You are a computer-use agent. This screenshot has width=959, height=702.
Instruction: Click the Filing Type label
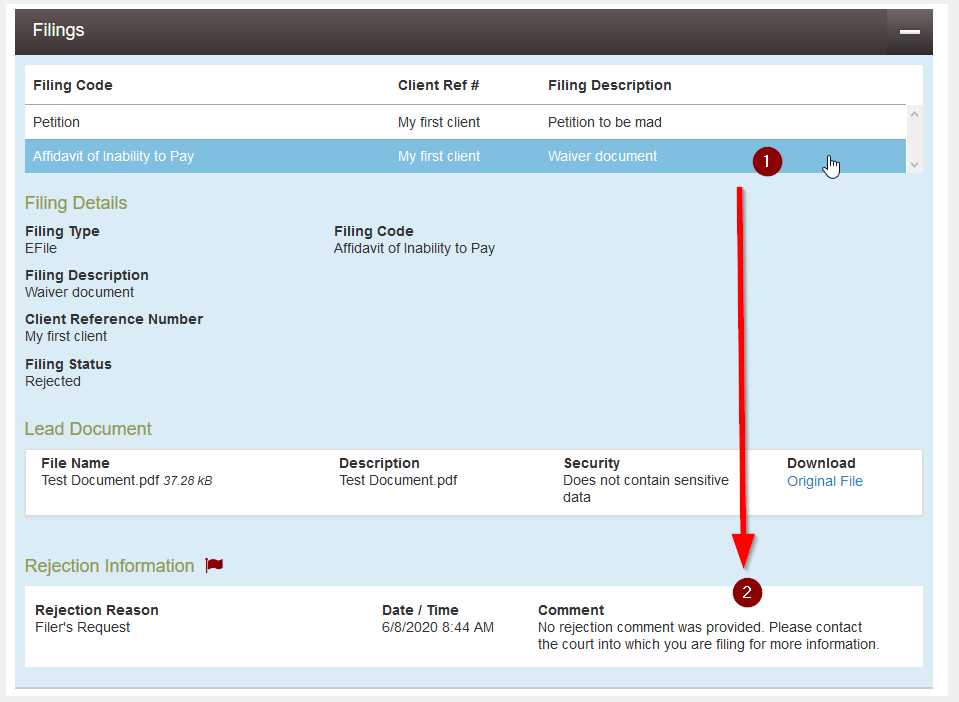point(62,231)
